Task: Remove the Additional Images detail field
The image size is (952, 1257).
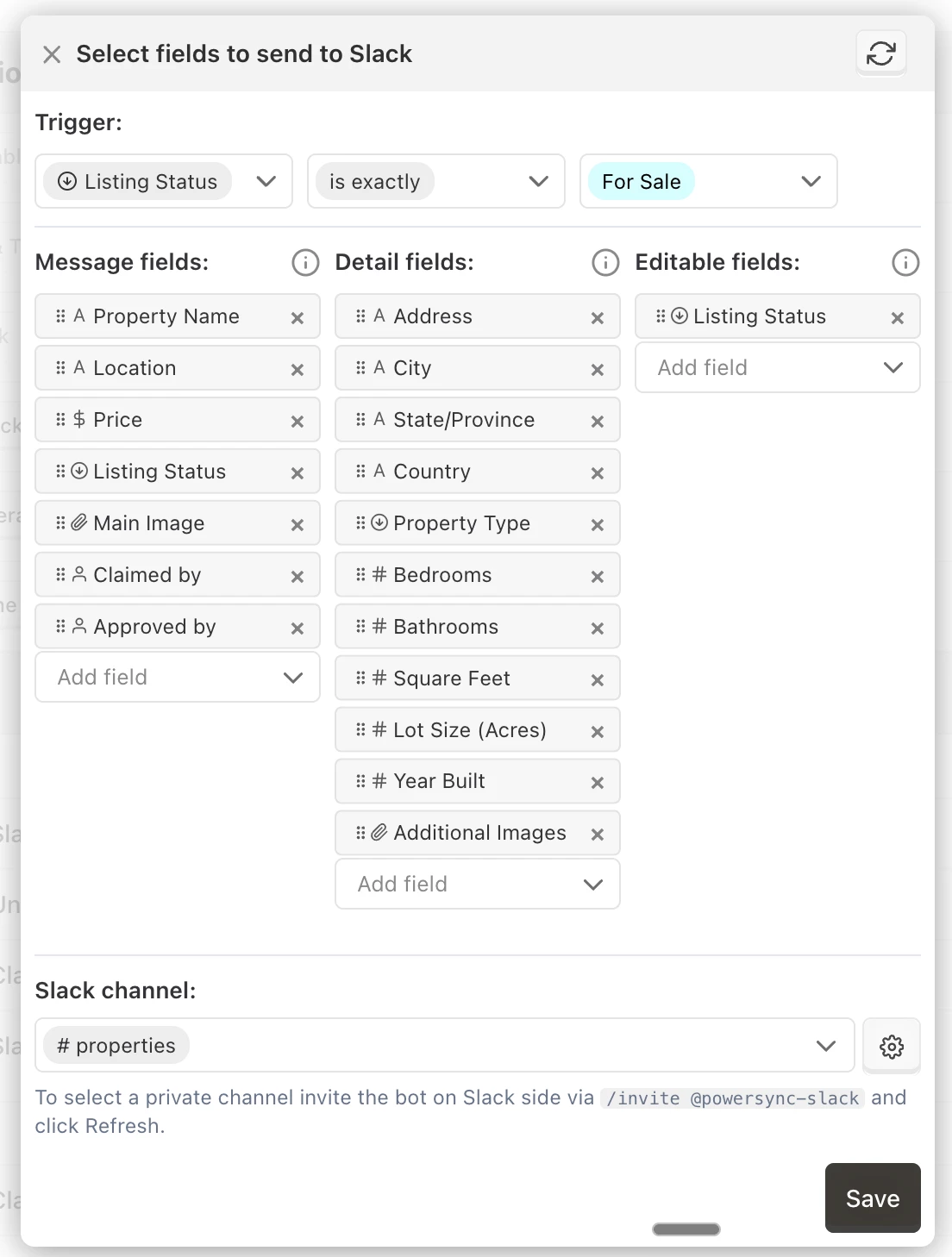Action: (x=598, y=835)
